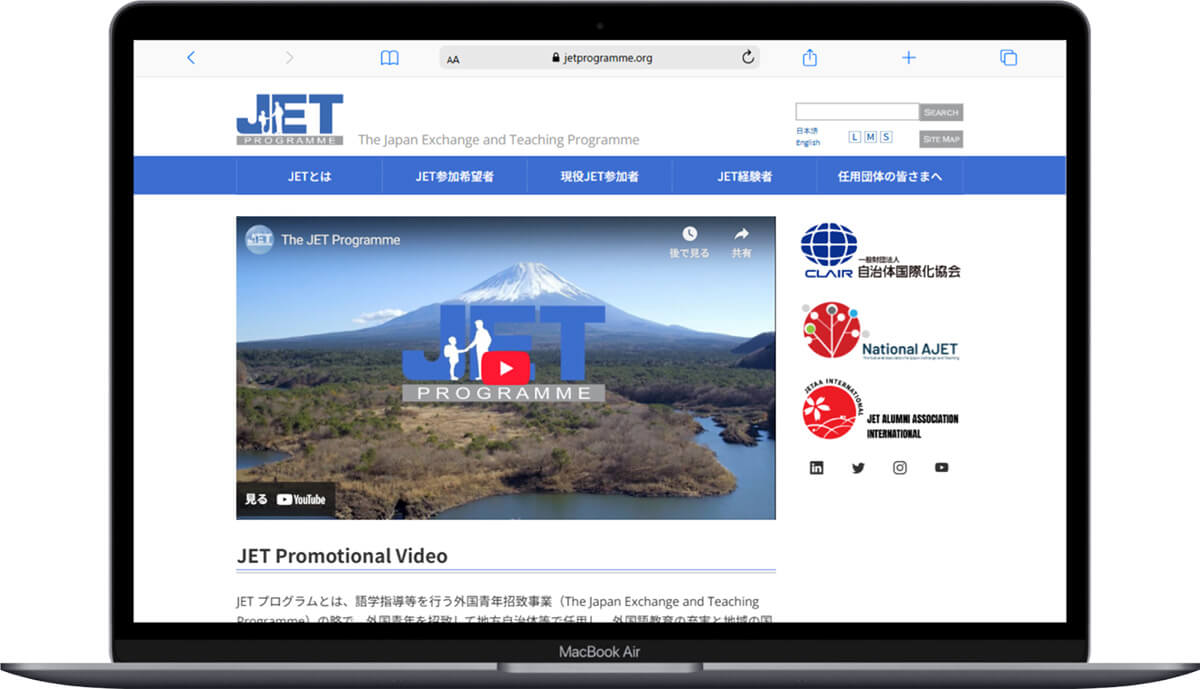The width and height of the screenshot is (1200, 689).
Task: Click the Safari share icon
Action: point(810,58)
